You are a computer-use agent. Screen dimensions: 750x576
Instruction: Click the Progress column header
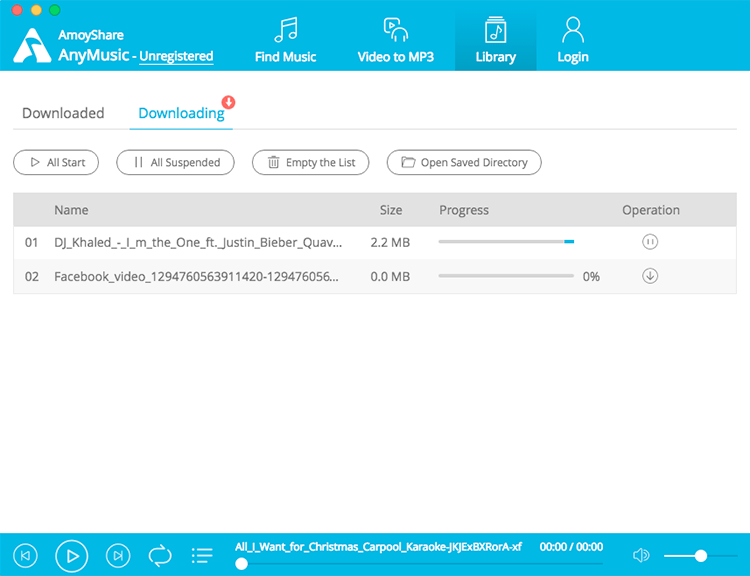click(464, 210)
